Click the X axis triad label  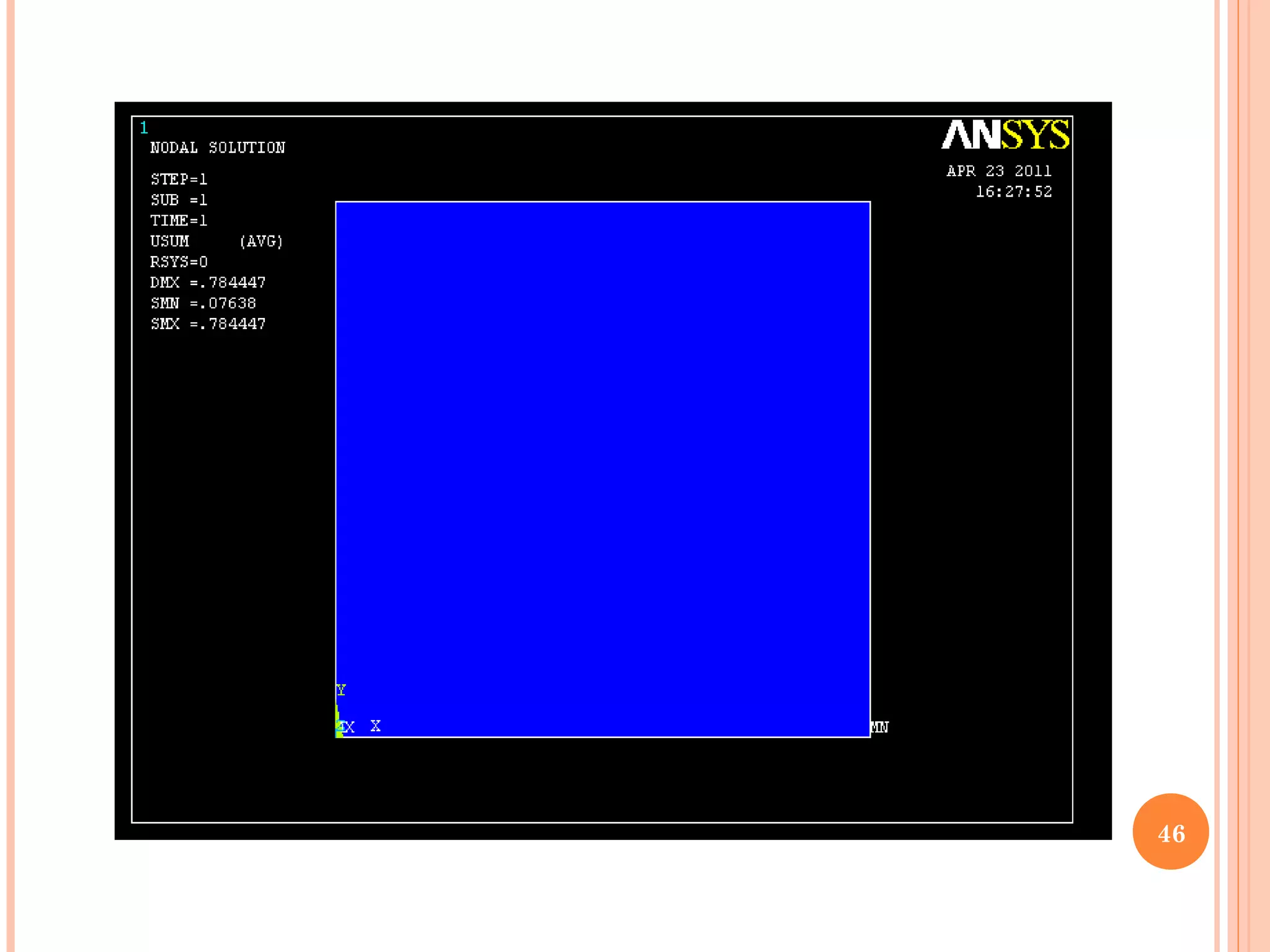375,726
